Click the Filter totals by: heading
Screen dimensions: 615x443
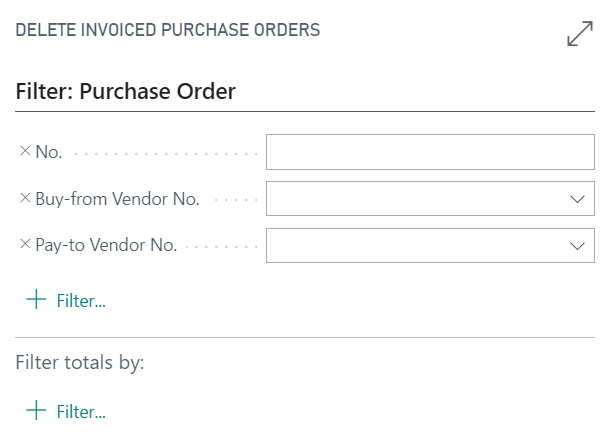coord(80,362)
